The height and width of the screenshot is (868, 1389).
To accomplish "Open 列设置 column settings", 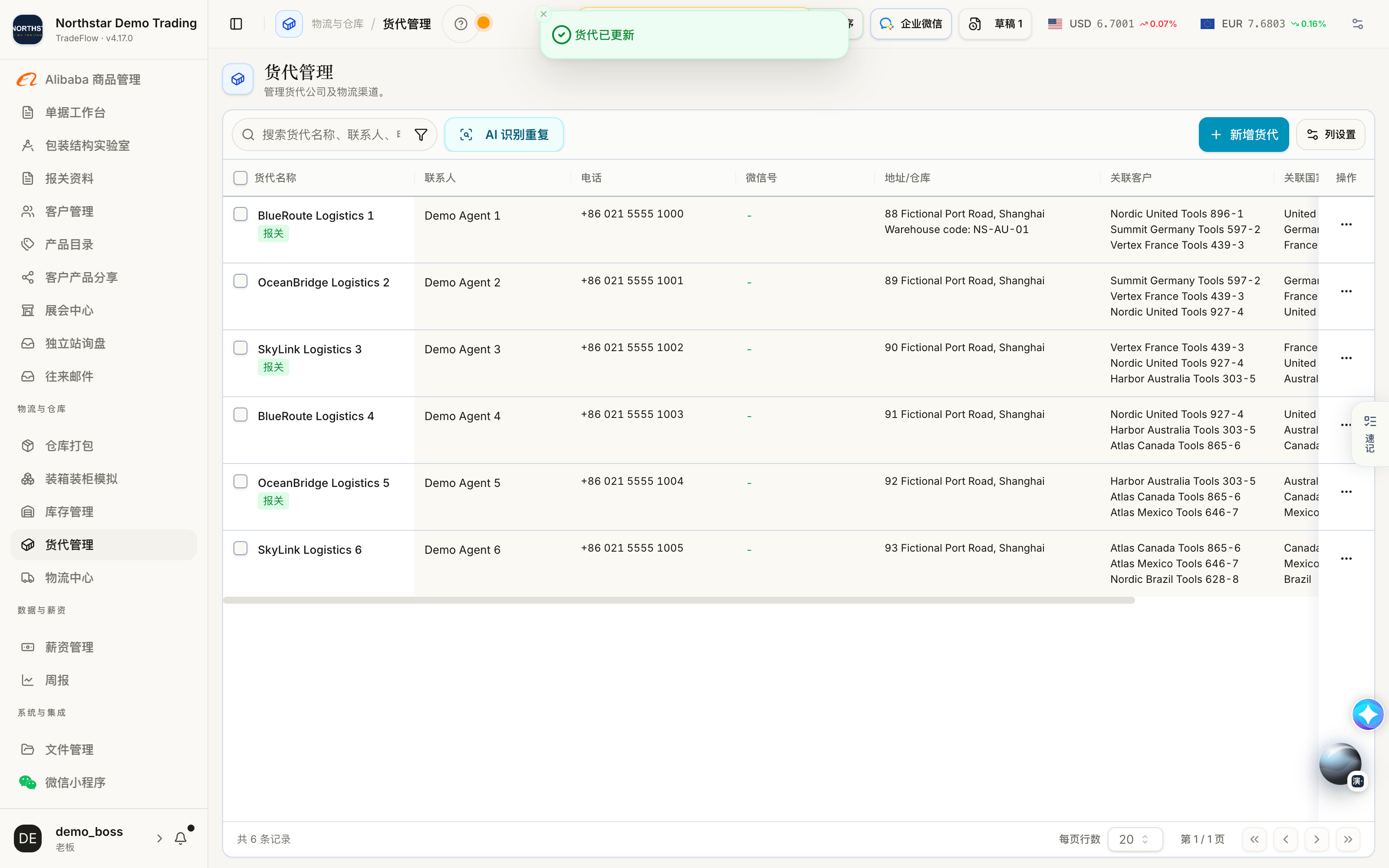I will coord(1330,135).
